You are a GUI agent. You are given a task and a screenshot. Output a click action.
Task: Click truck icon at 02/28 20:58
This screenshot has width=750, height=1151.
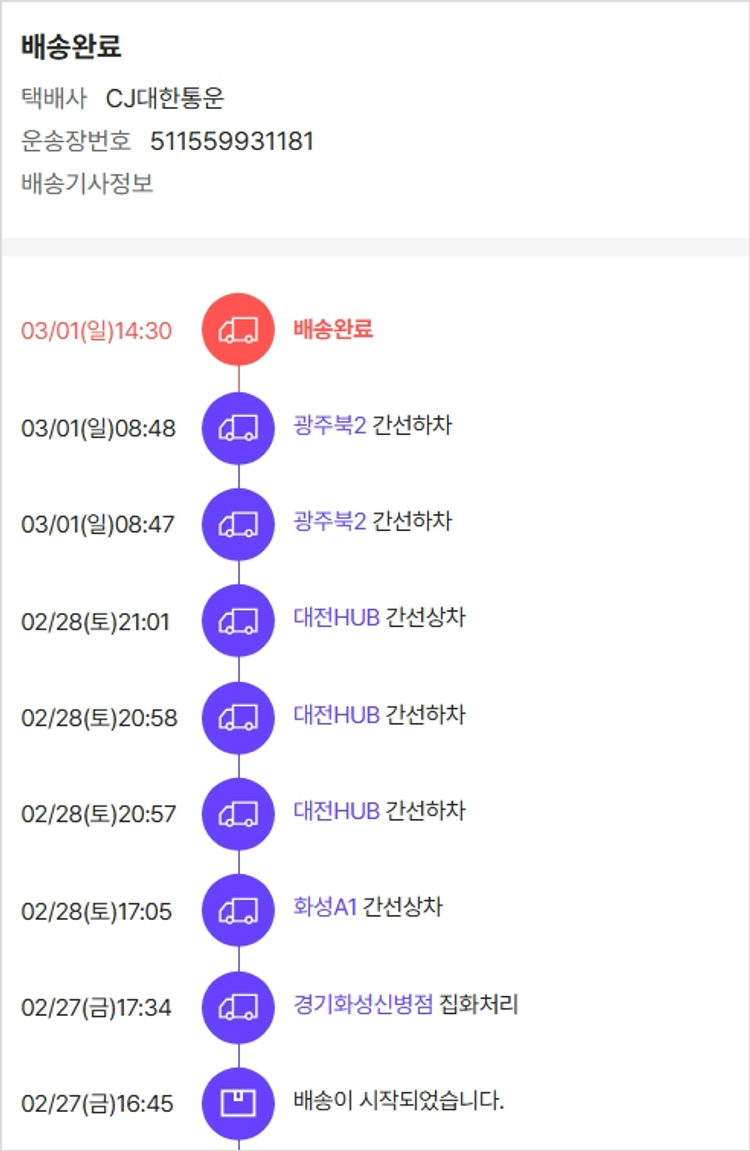click(238, 718)
